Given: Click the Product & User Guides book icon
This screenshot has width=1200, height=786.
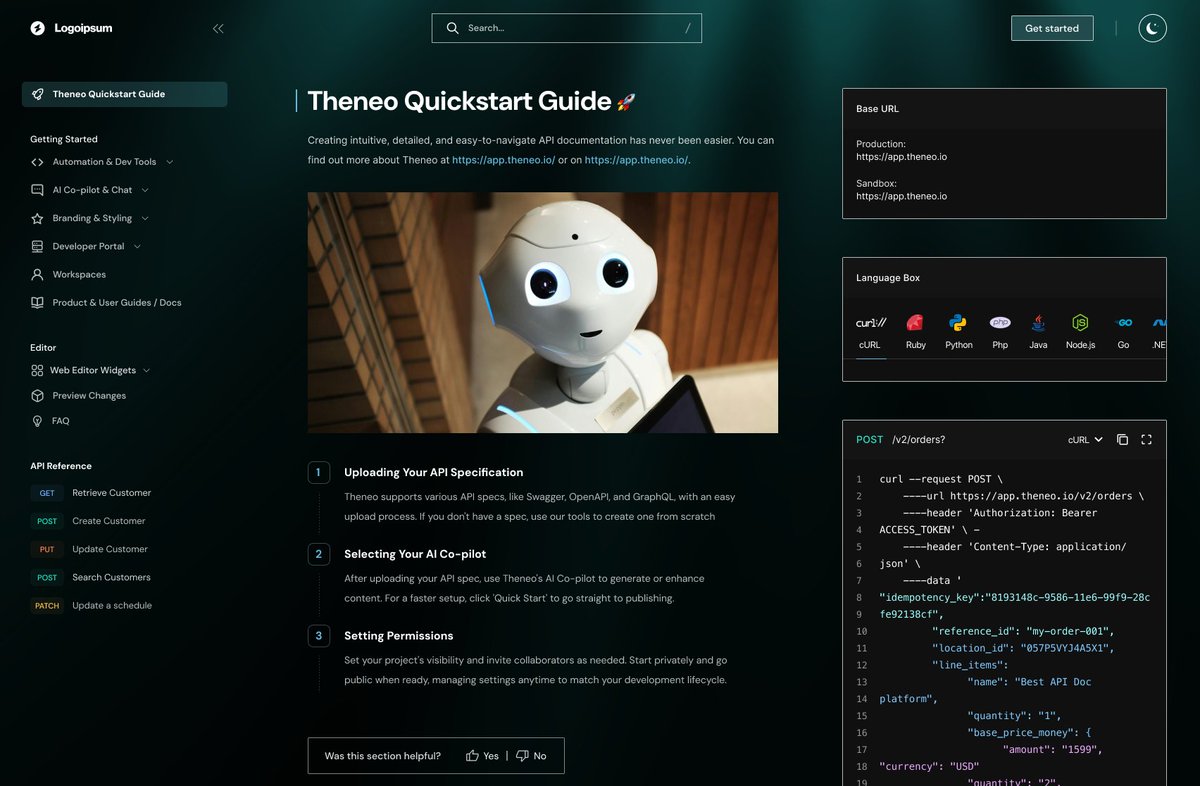Looking at the screenshot, I should point(37,302).
